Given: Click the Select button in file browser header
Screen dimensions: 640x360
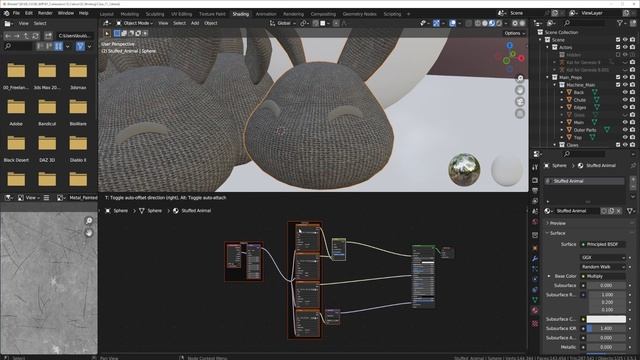Looking at the screenshot, I should pyautogui.click(x=40, y=24).
